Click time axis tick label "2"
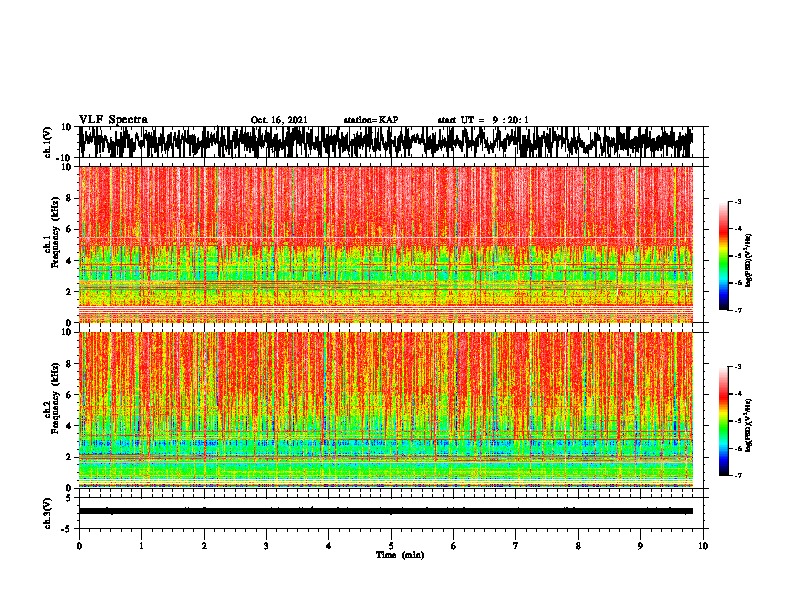792x612 pixels. pos(204,546)
